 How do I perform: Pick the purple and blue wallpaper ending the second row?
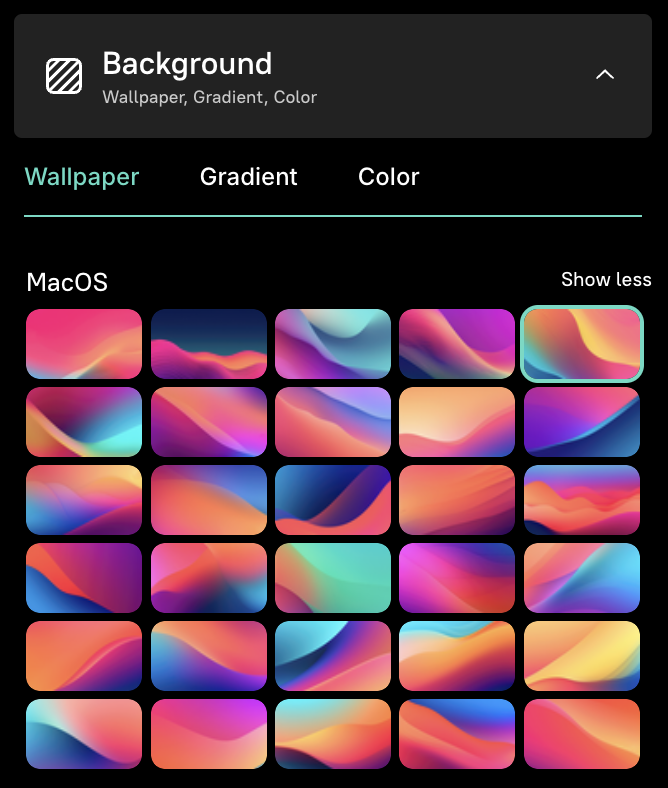(x=582, y=422)
